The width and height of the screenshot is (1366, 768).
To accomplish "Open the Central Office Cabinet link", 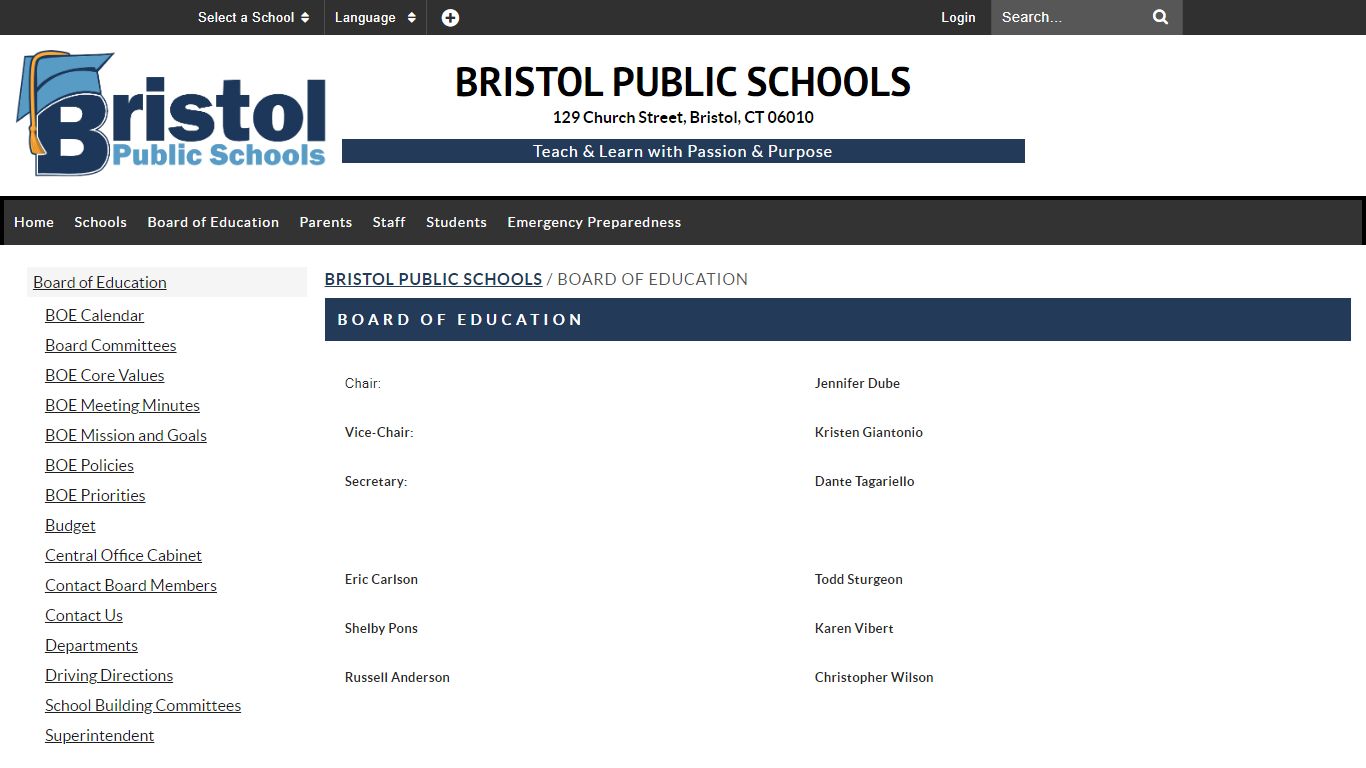I will tap(123, 555).
